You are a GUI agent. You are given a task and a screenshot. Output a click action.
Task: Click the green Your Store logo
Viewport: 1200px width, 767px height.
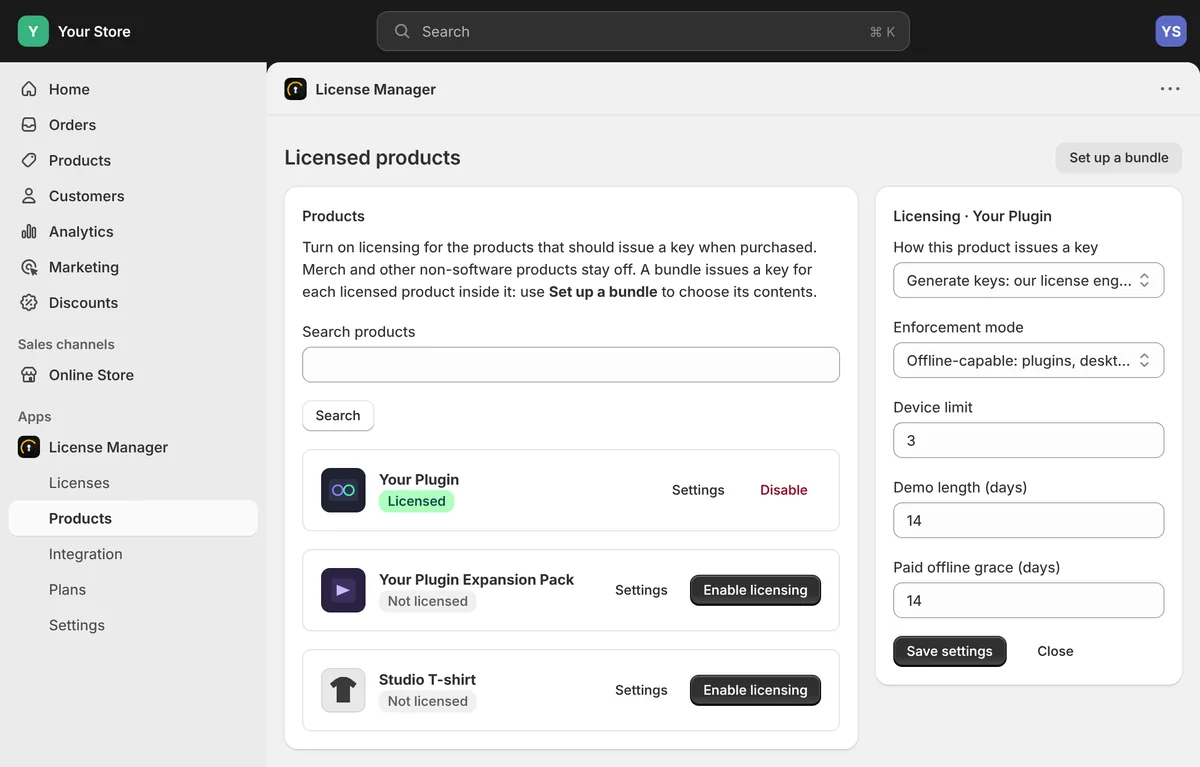click(x=33, y=31)
